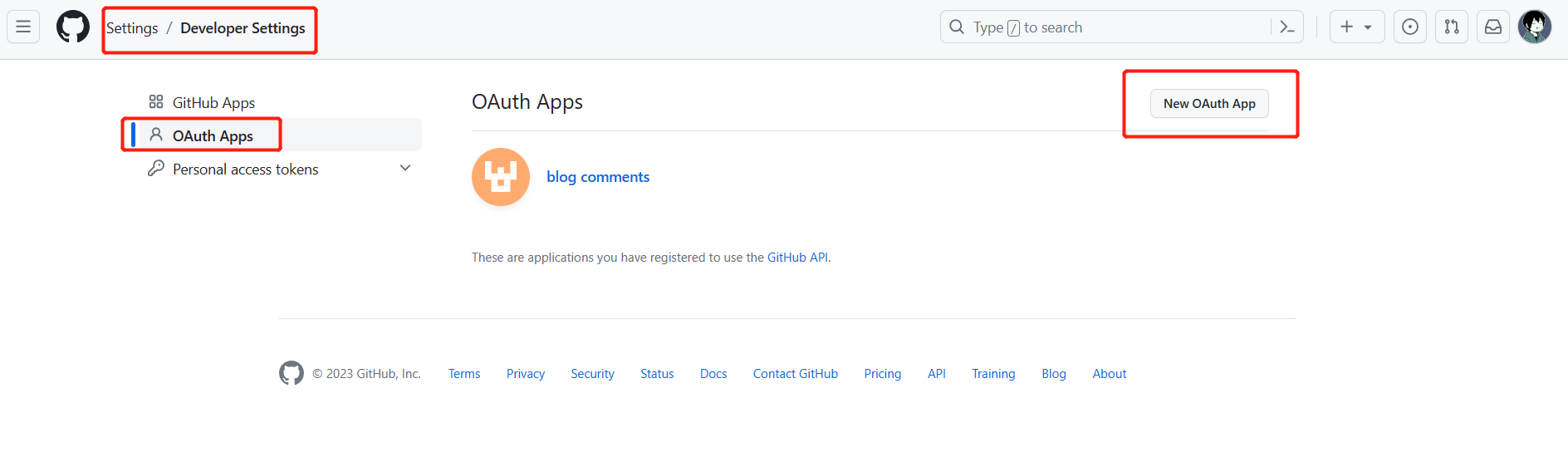Open the command palette icon
Image resolution: width=1568 pixels, height=452 pixels.
click(1287, 27)
